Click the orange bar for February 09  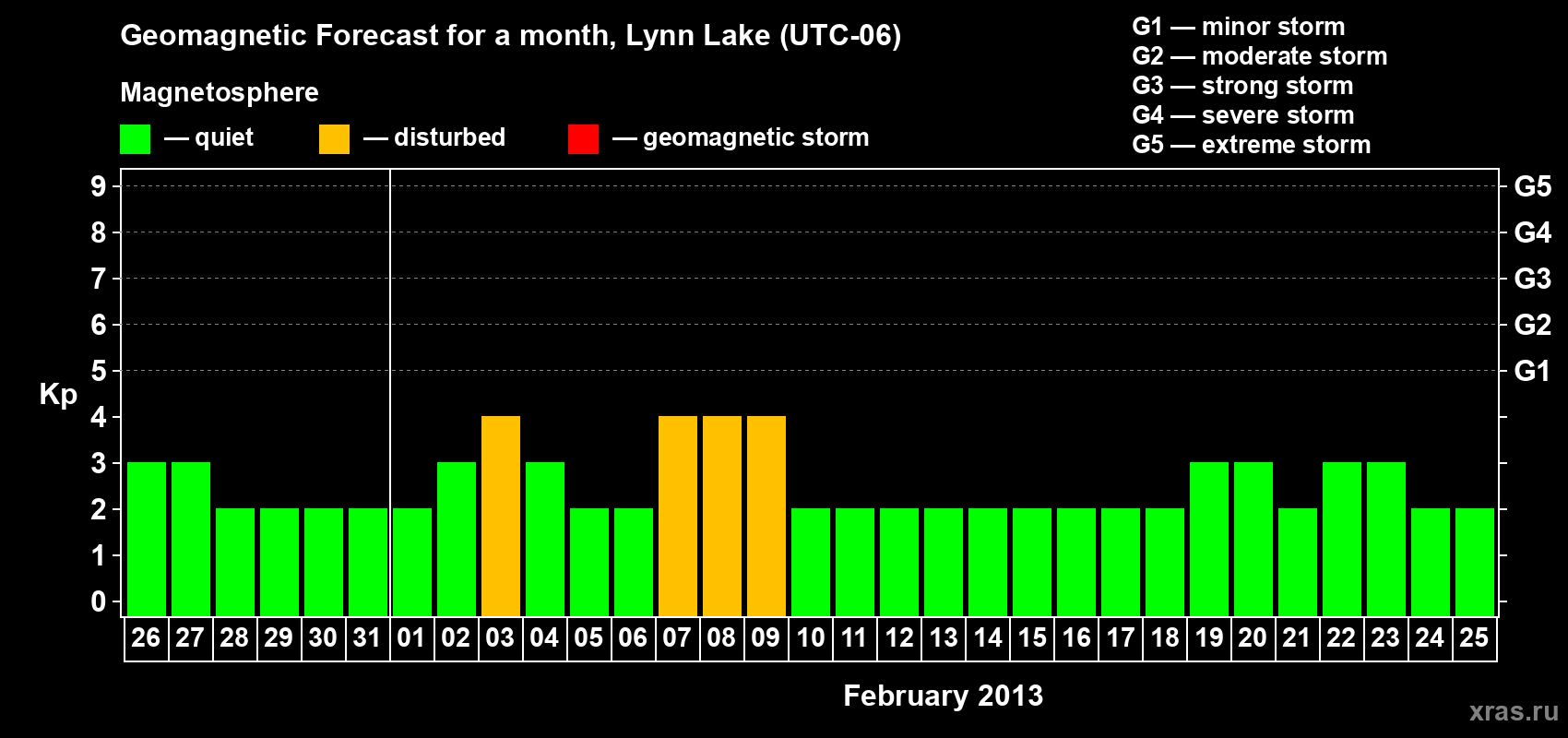coord(766,516)
